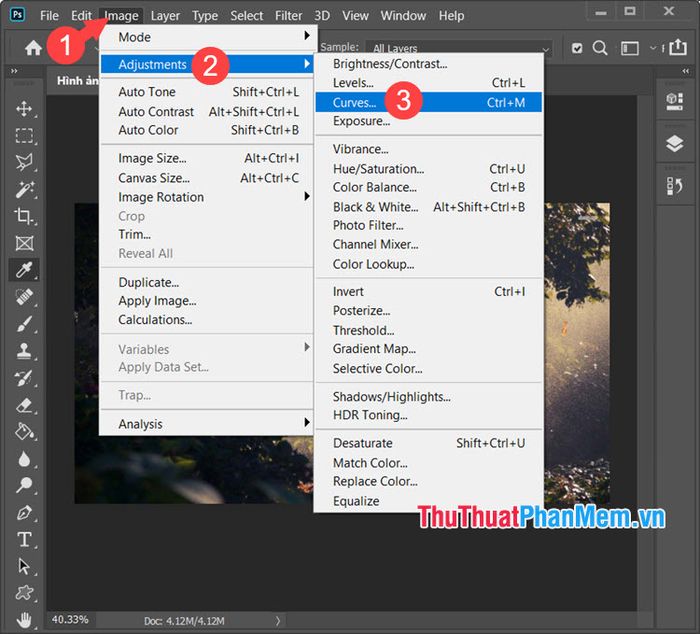
Task: Choose Brightness/Contrast adjustment
Action: [x=429, y=64]
